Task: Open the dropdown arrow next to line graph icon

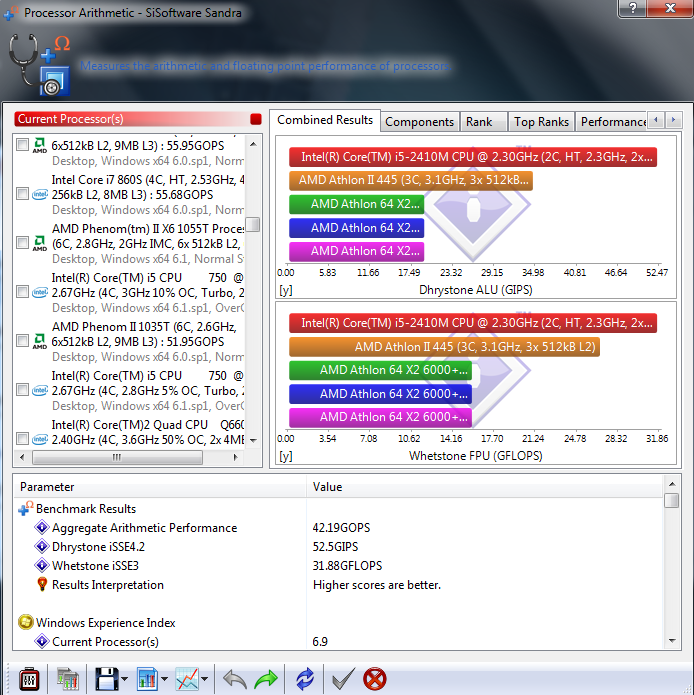Action: [x=204, y=679]
